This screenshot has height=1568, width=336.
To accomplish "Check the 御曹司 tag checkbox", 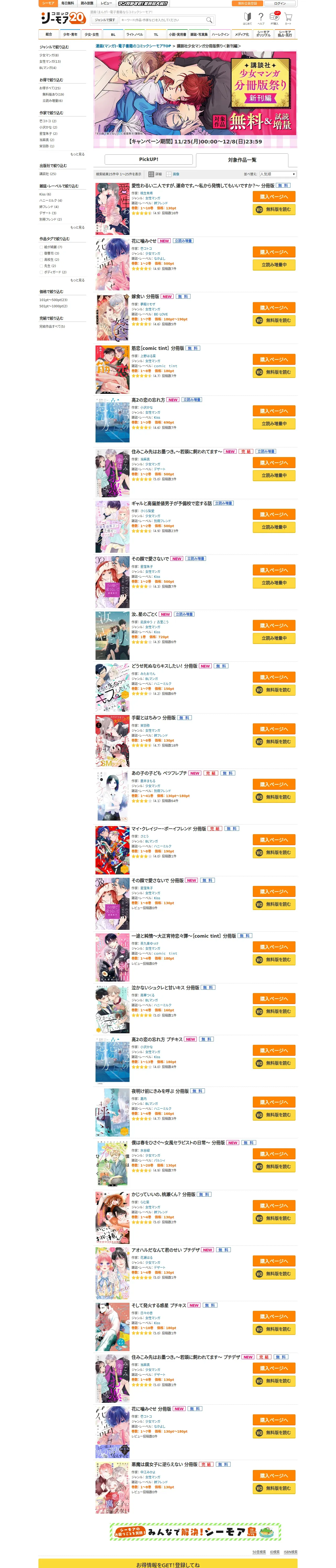I will coord(41,253).
